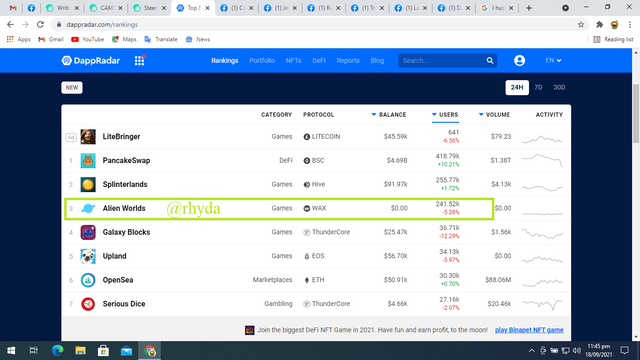This screenshot has width=640, height=360.
Task: Open File Explorer from taskbar
Action: [x=80, y=351]
